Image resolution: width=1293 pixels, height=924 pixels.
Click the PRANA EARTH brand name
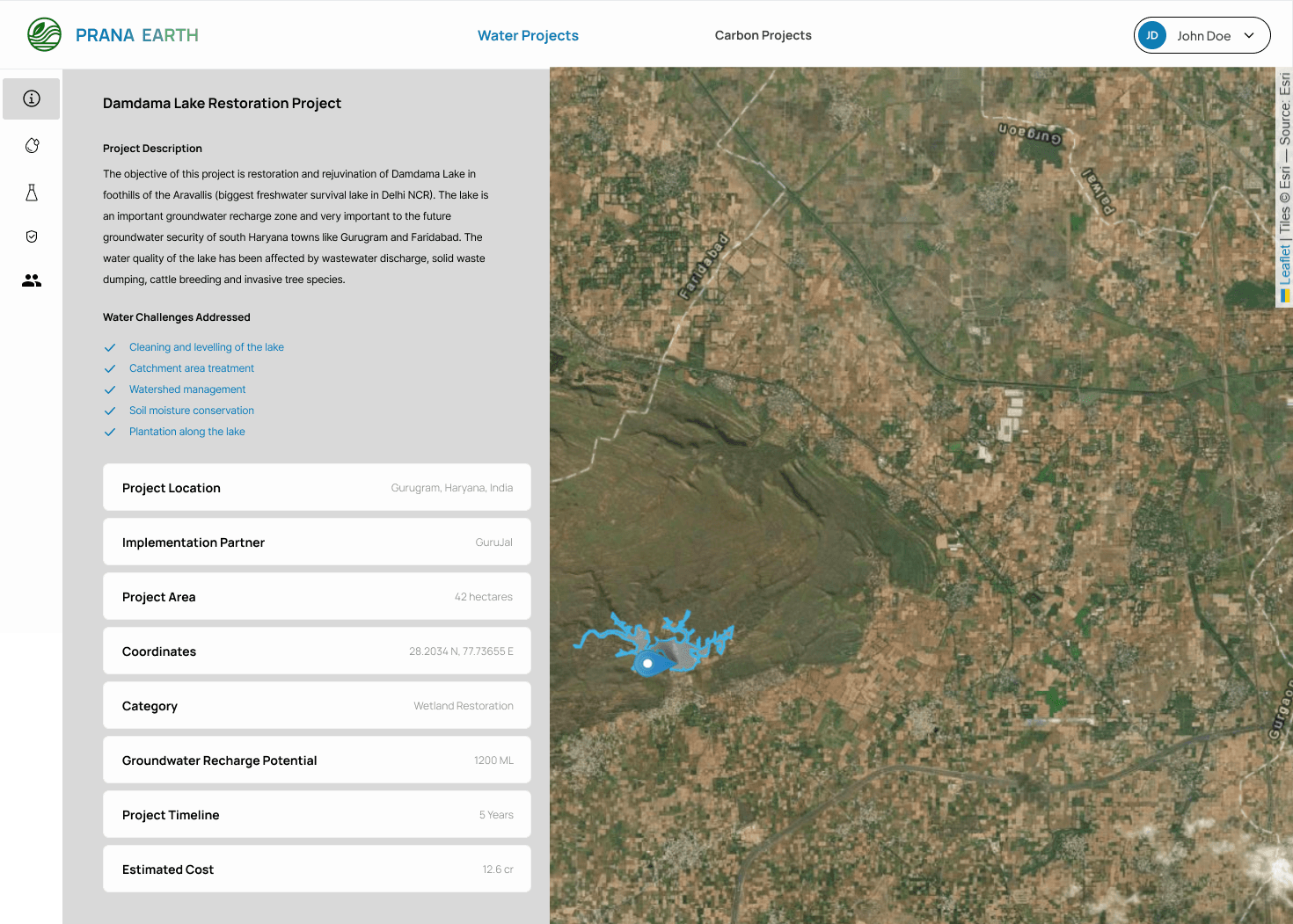(x=137, y=35)
